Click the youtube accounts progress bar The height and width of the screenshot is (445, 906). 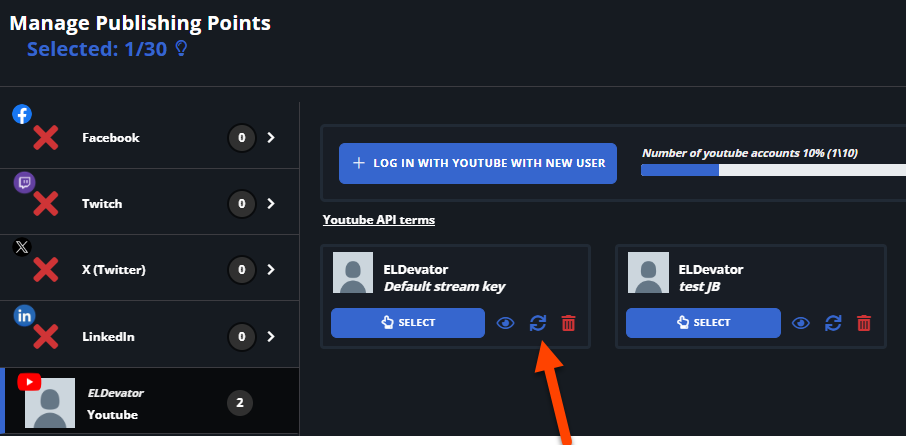(773, 170)
